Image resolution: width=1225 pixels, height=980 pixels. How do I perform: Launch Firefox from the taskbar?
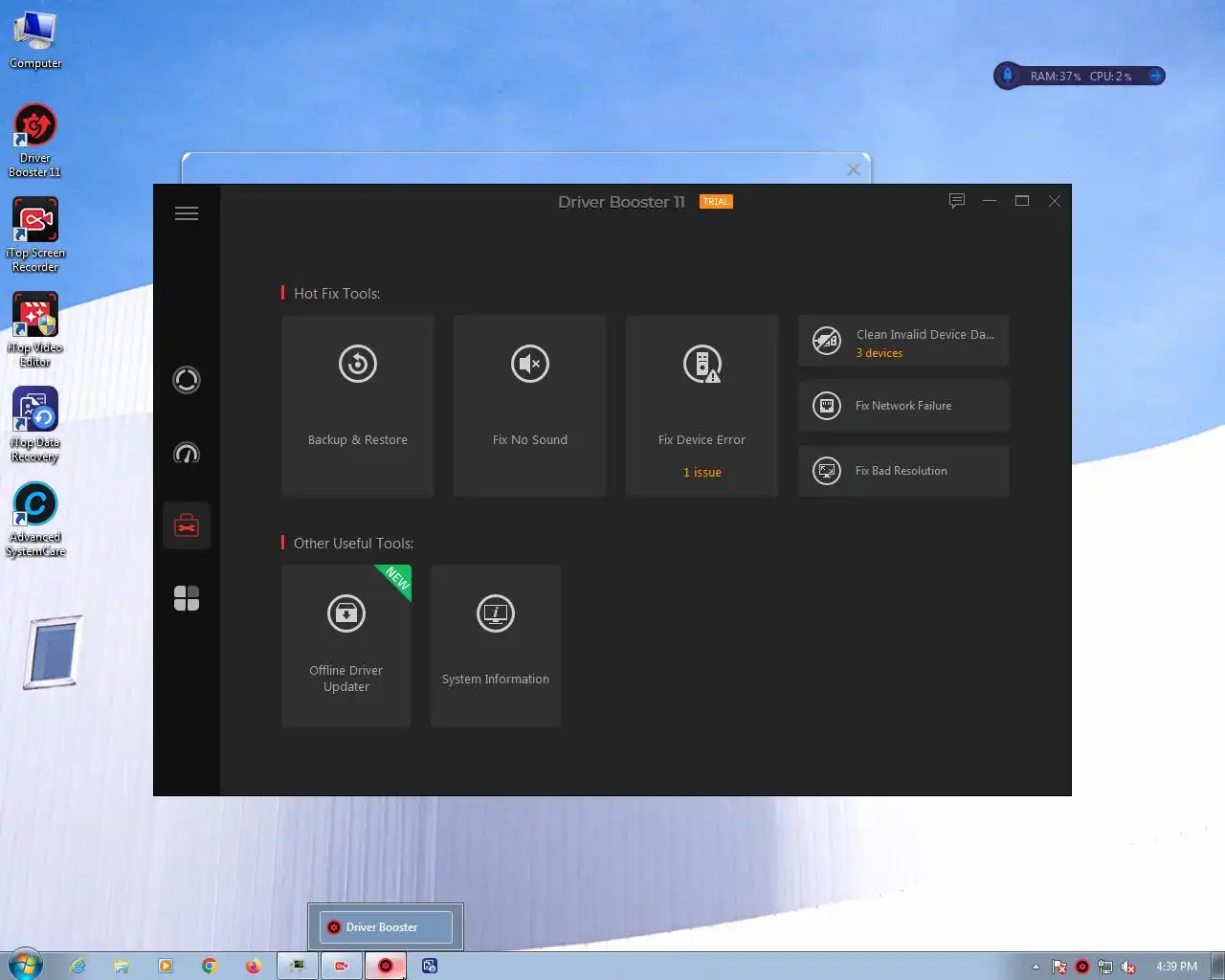tap(254, 966)
